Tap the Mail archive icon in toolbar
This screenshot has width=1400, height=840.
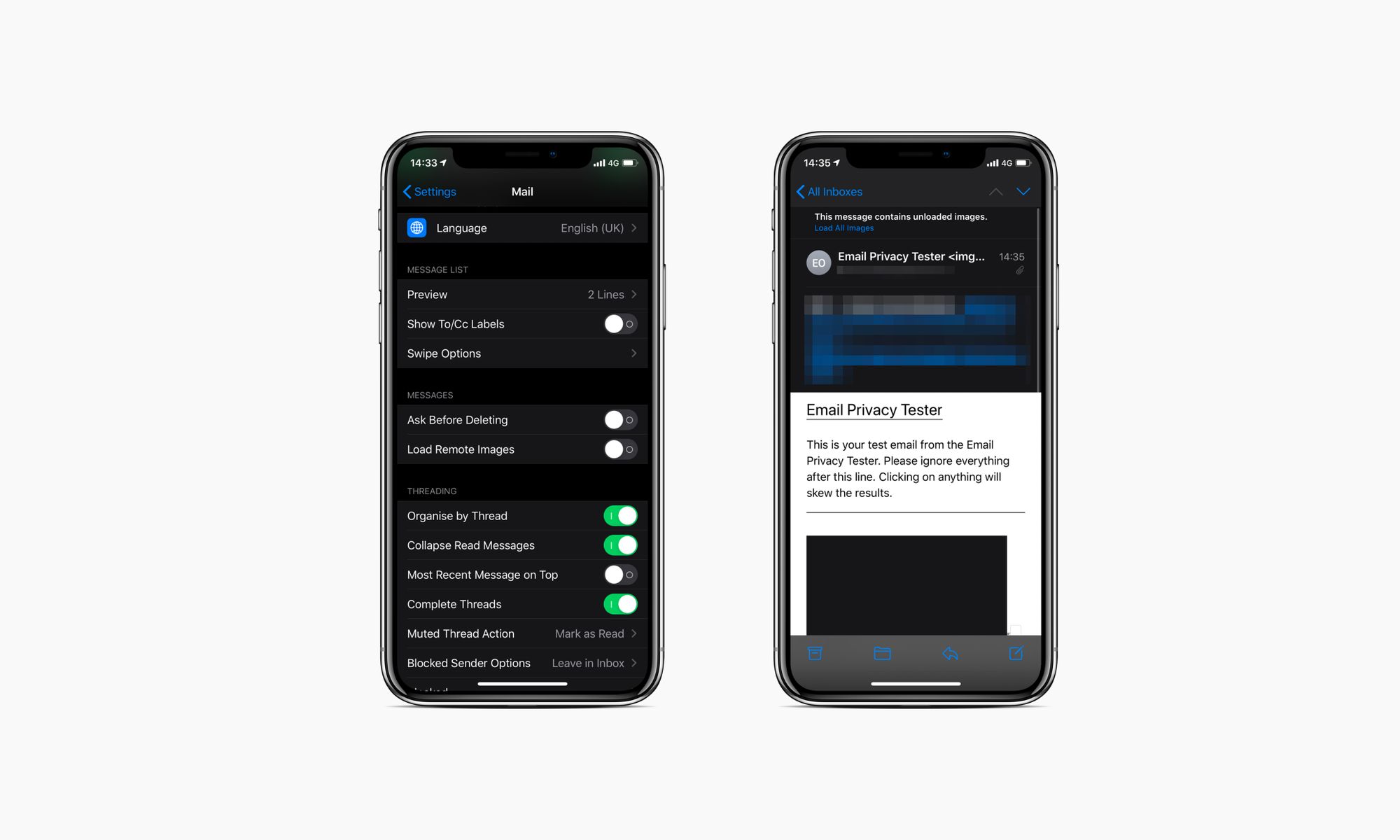(x=815, y=654)
